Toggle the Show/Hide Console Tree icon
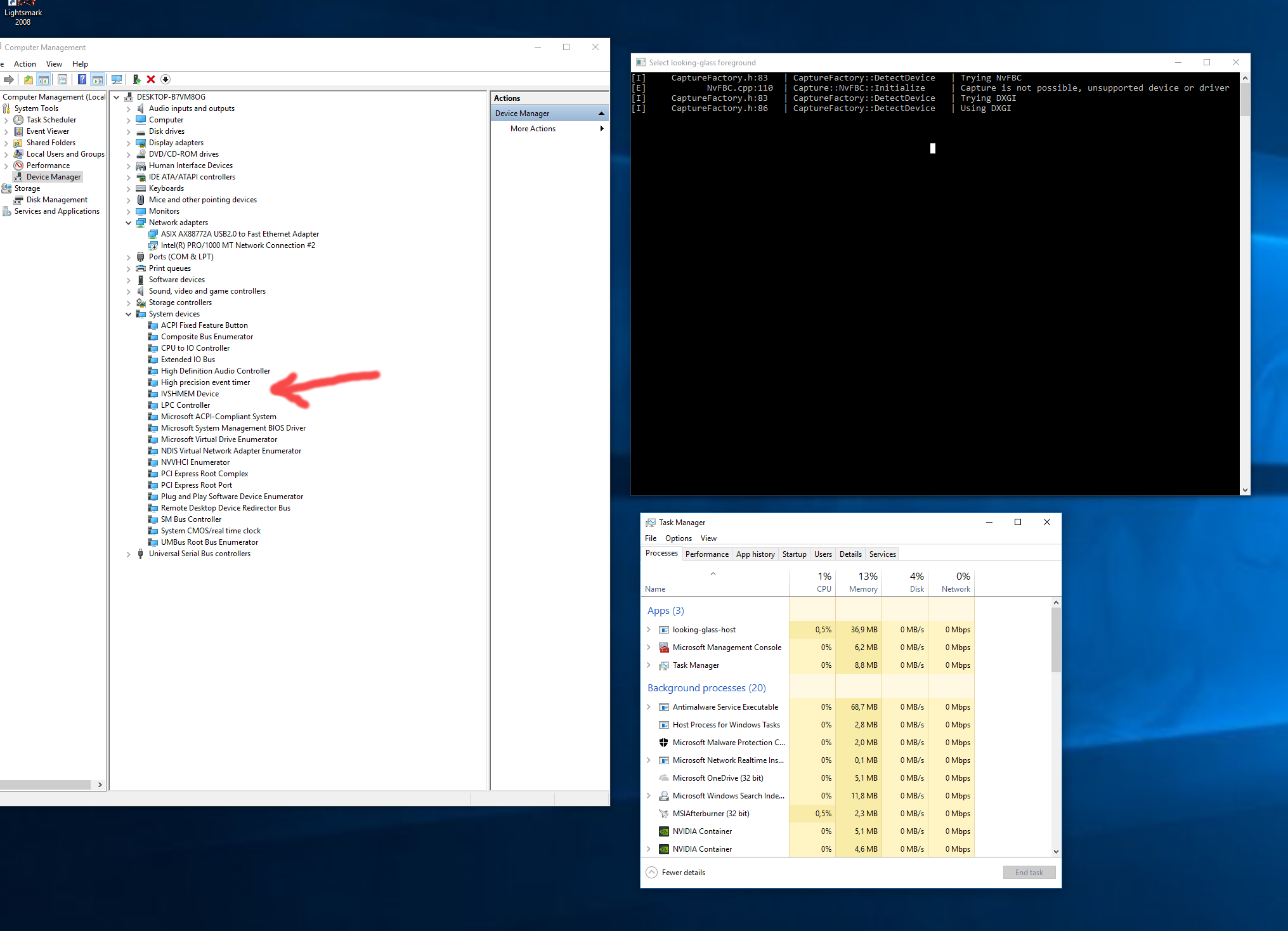Viewport: 1288px width, 931px height. tap(44, 79)
